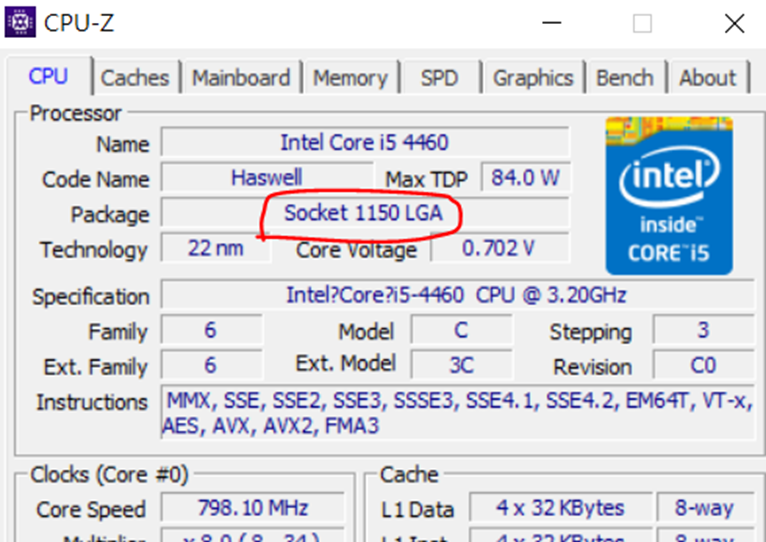This screenshot has width=766, height=542.
Task: Open the Mainboard tab
Action: click(x=241, y=78)
